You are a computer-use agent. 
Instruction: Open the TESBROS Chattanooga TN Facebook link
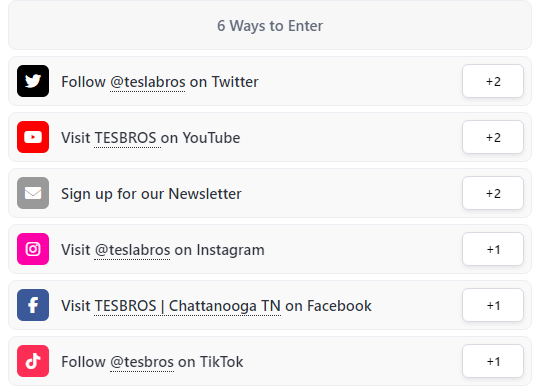tap(187, 306)
